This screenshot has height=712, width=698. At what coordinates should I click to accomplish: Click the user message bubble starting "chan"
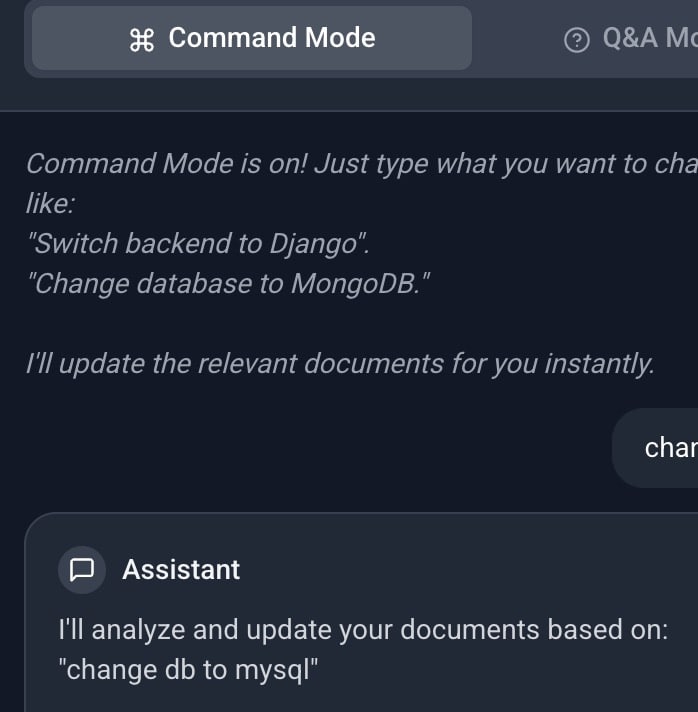click(662, 447)
